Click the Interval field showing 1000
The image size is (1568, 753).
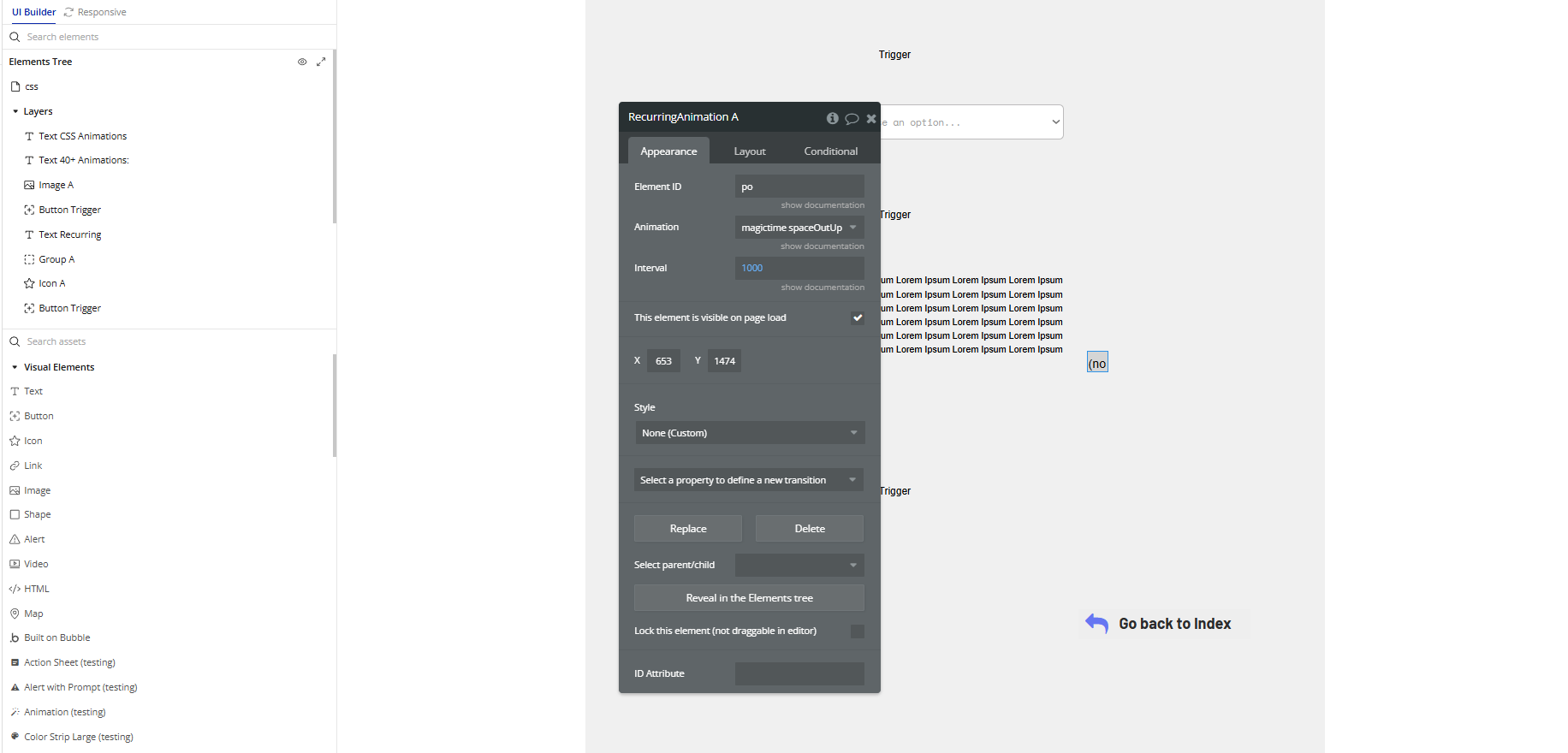(x=799, y=269)
